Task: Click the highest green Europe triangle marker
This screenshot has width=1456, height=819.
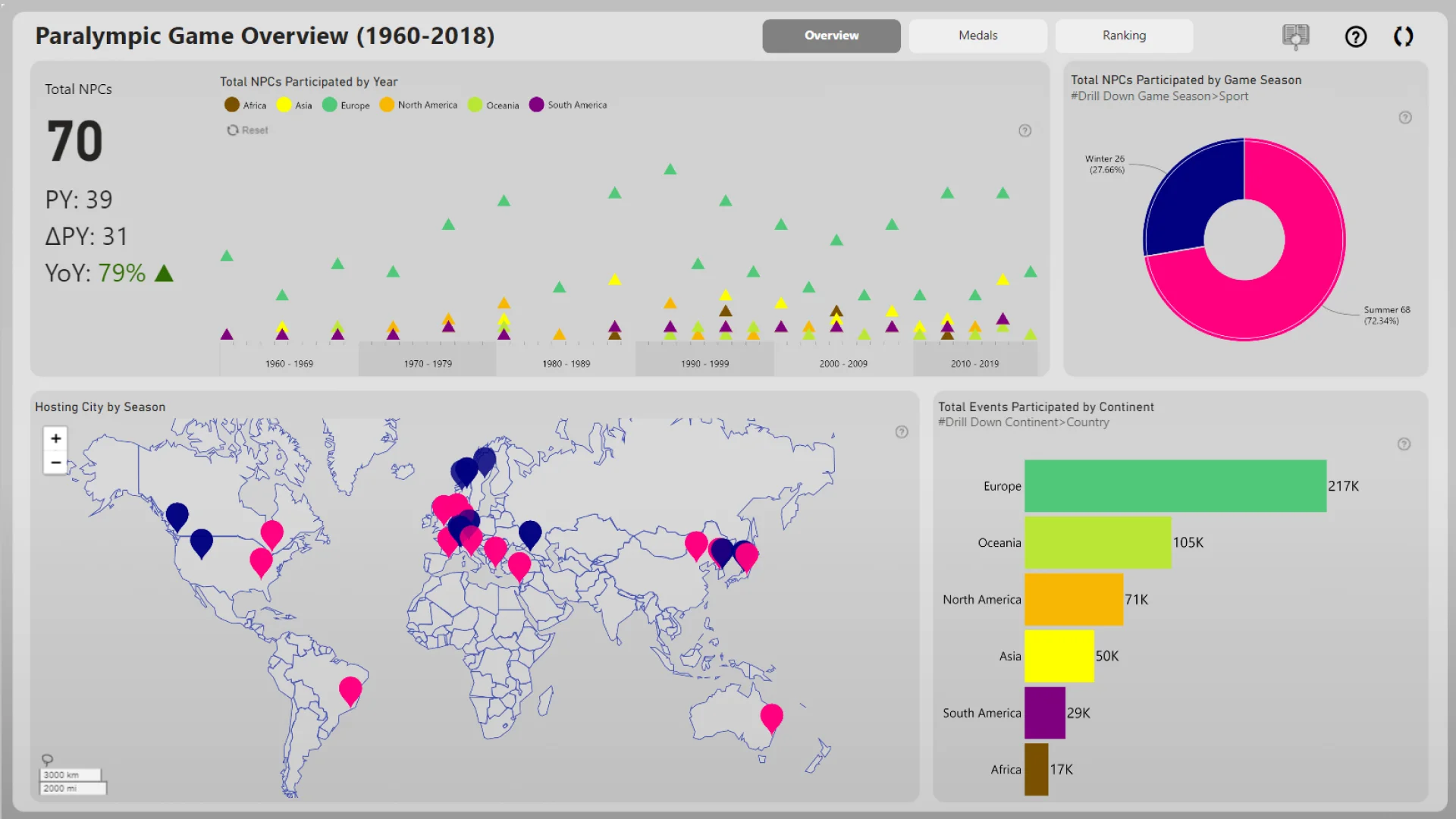Action: tap(670, 169)
